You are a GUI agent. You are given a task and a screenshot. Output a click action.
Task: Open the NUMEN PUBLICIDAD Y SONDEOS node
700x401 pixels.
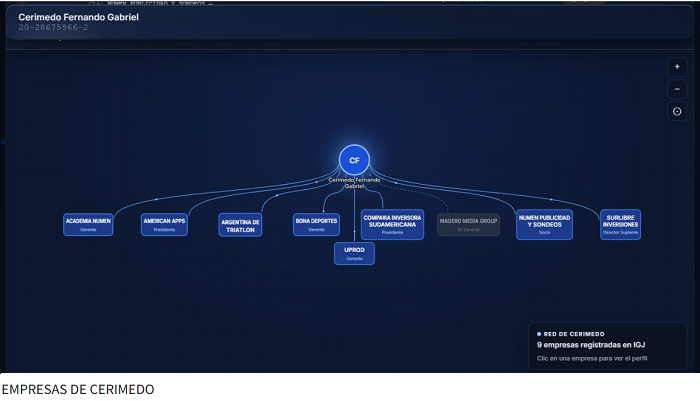pos(544,224)
